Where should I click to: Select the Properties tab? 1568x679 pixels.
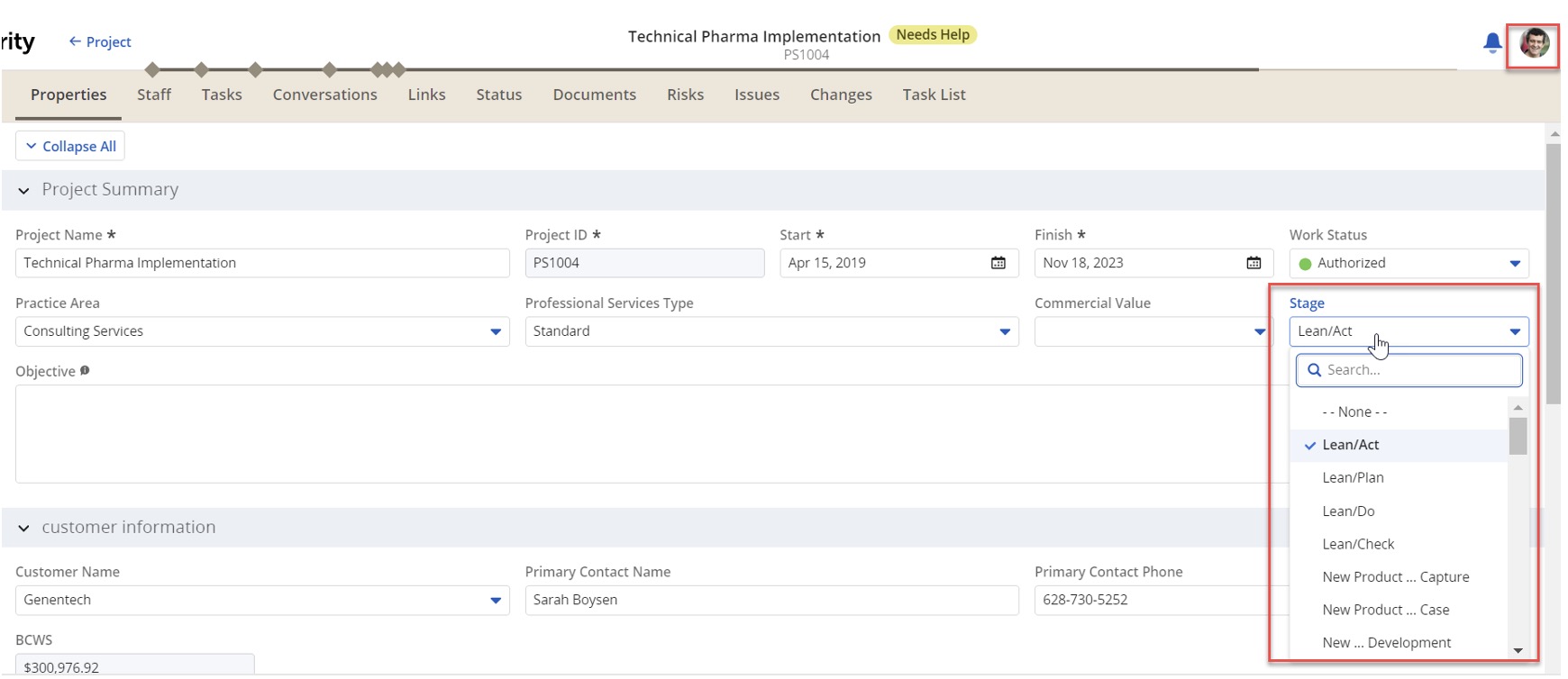coord(68,95)
